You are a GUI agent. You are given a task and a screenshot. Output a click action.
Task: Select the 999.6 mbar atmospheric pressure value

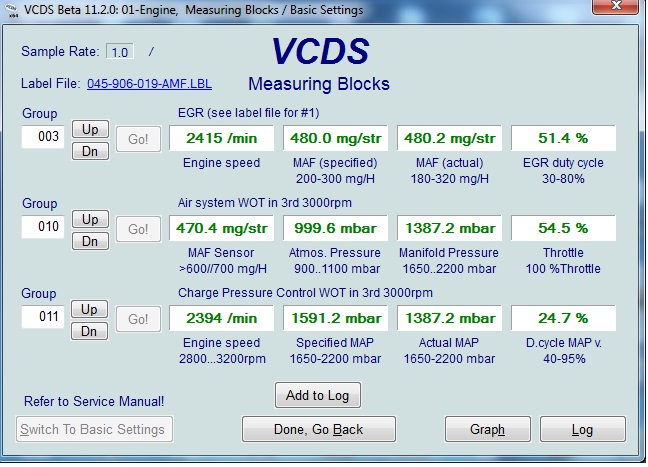coord(336,228)
